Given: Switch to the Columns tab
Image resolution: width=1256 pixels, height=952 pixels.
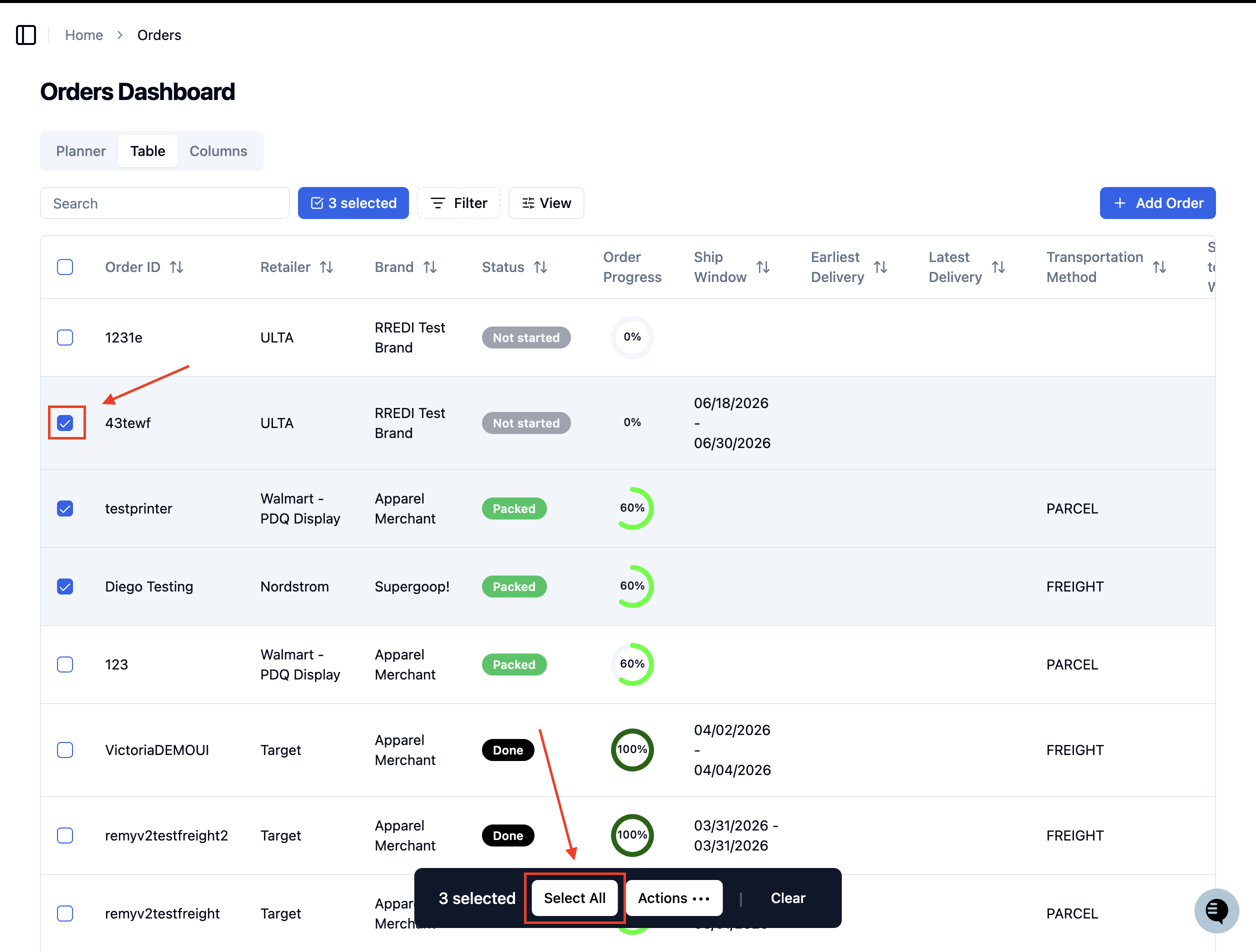Looking at the screenshot, I should click(x=218, y=151).
